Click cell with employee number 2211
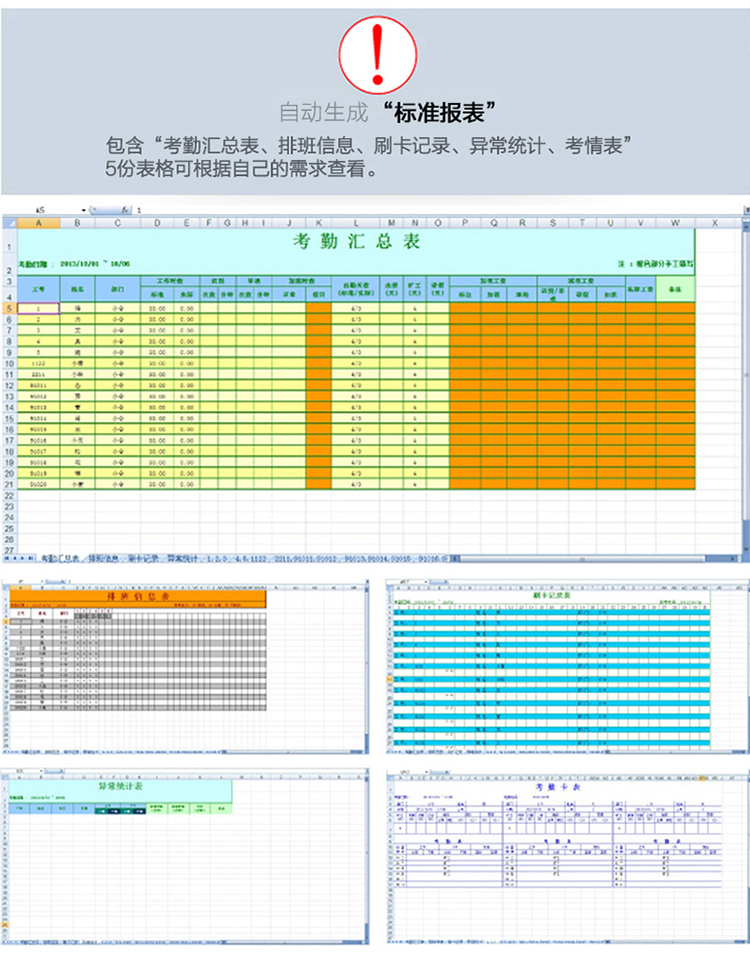The height and width of the screenshot is (958, 750). click(x=38, y=375)
